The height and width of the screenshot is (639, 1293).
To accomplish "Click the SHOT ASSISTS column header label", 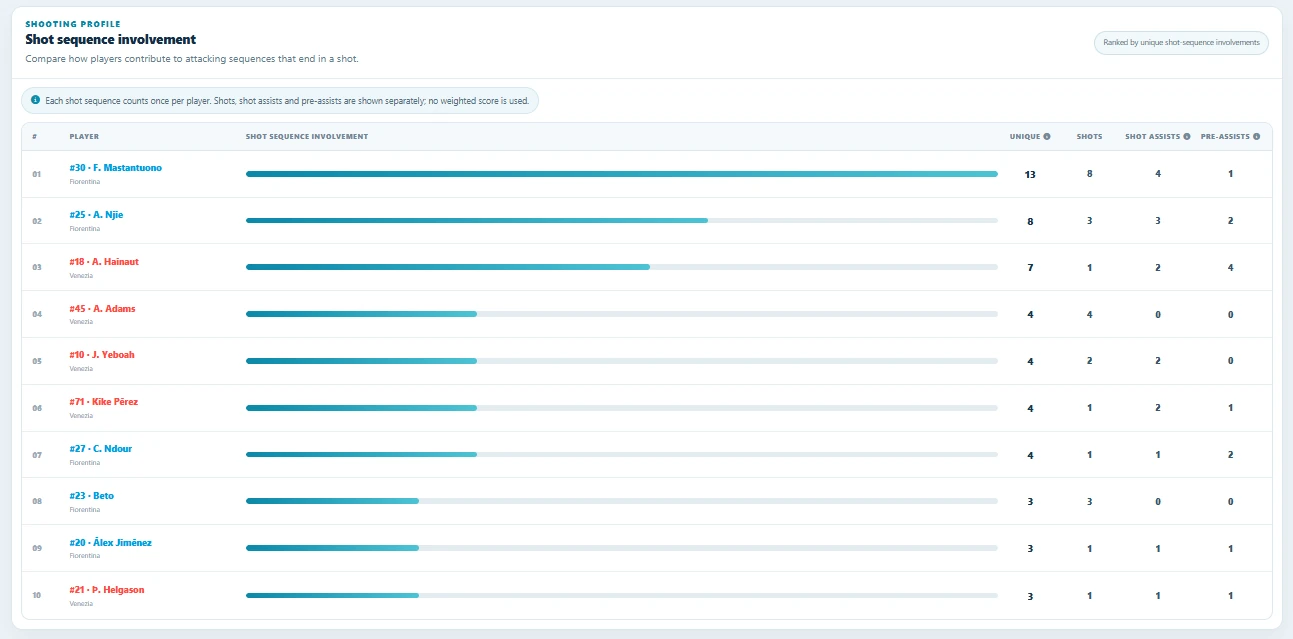I will click(x=1153, y=136).
